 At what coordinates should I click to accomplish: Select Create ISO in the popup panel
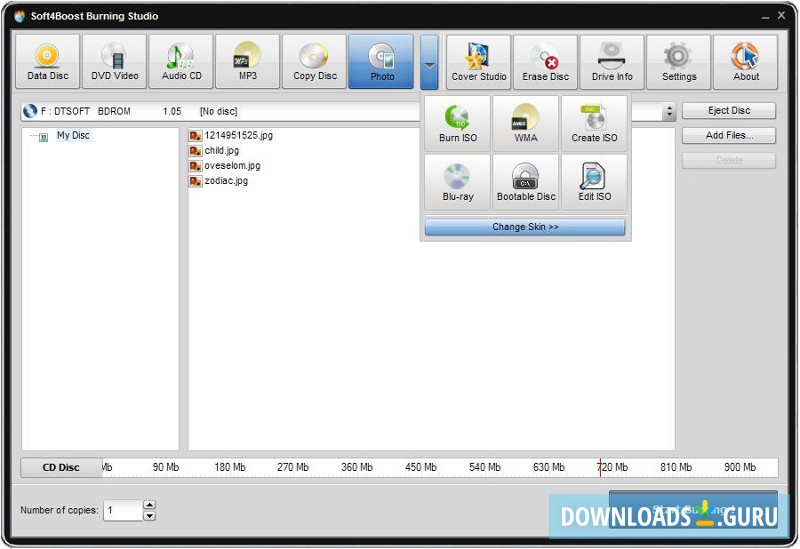[x=594, y=123]
